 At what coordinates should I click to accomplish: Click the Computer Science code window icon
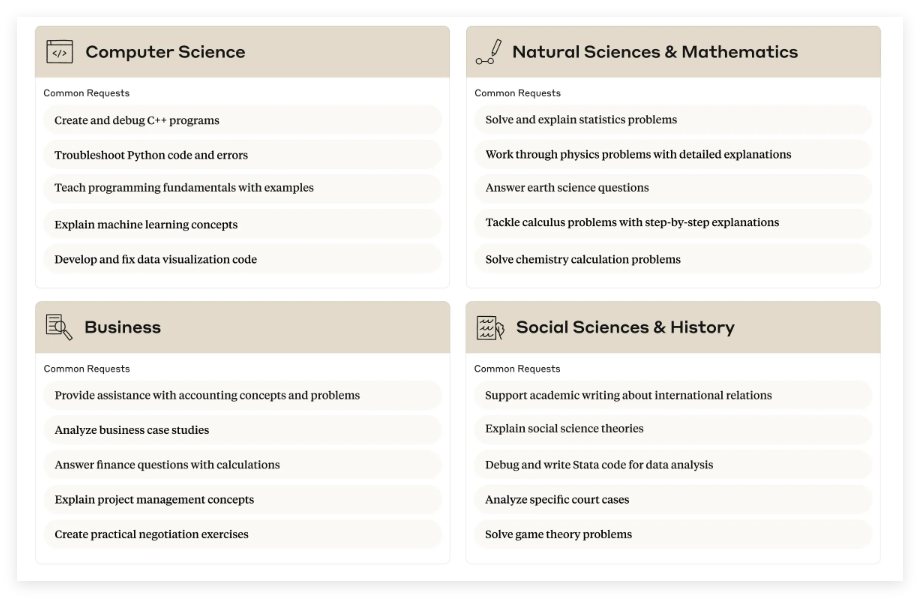60,52
